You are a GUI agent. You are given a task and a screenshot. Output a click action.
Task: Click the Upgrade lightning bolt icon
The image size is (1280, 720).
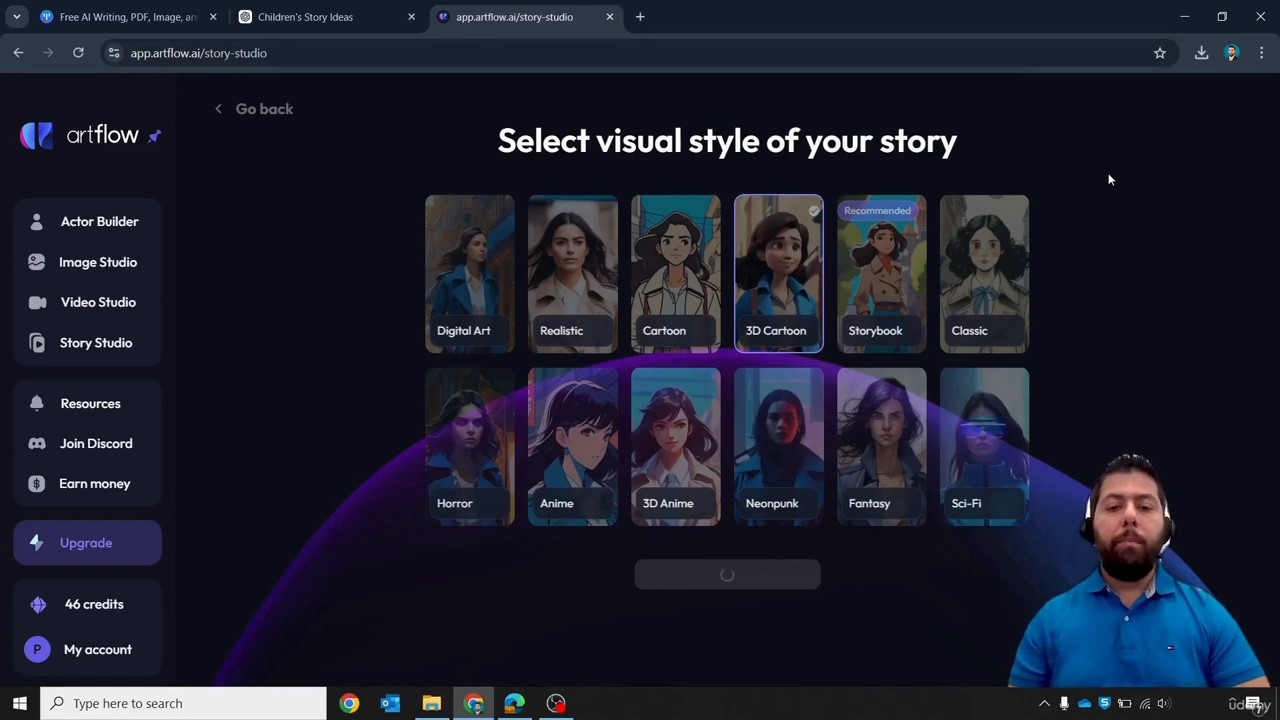point(37,542)
